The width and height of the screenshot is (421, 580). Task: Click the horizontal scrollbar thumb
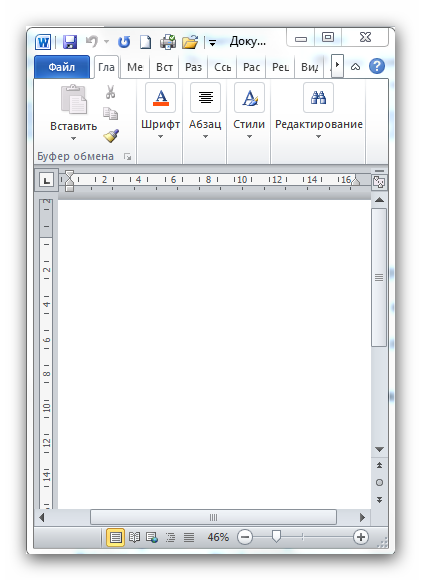pos(213,517)
